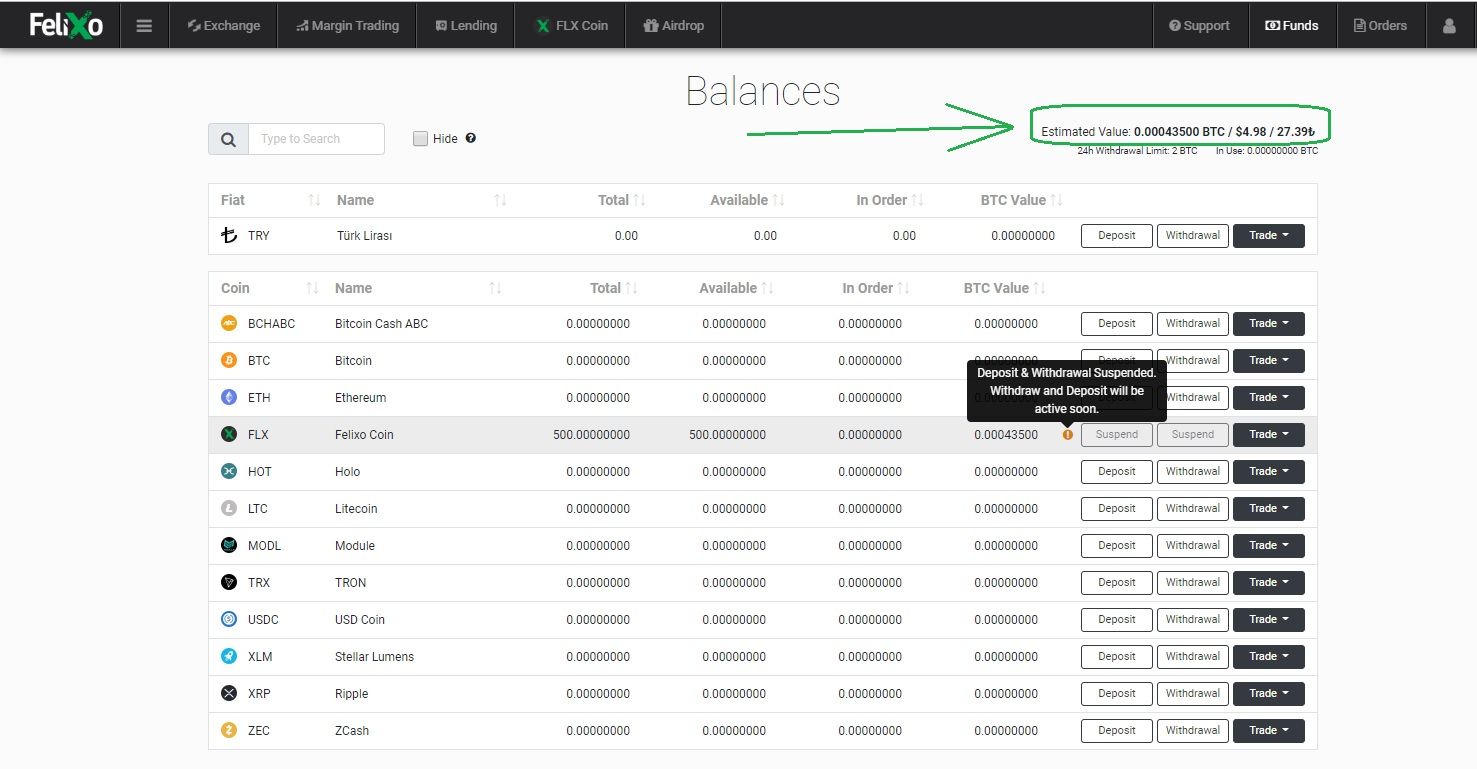
Task: Sort Fiat column using its arrows
Action: (314, 201)
